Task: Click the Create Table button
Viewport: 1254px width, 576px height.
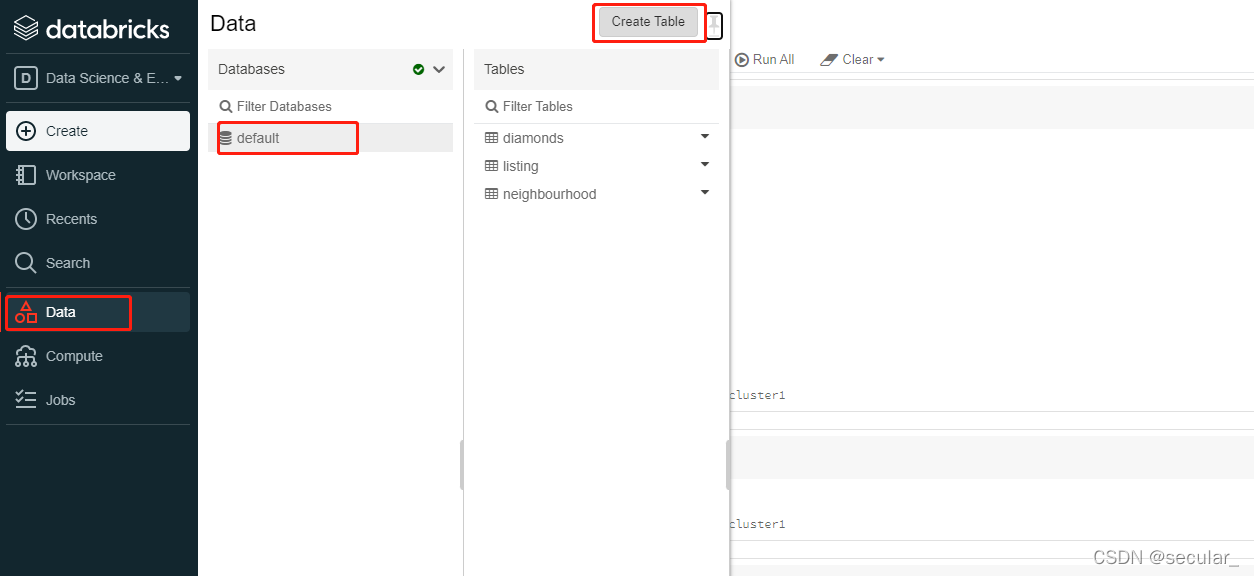Action: [x=648, y=22]
